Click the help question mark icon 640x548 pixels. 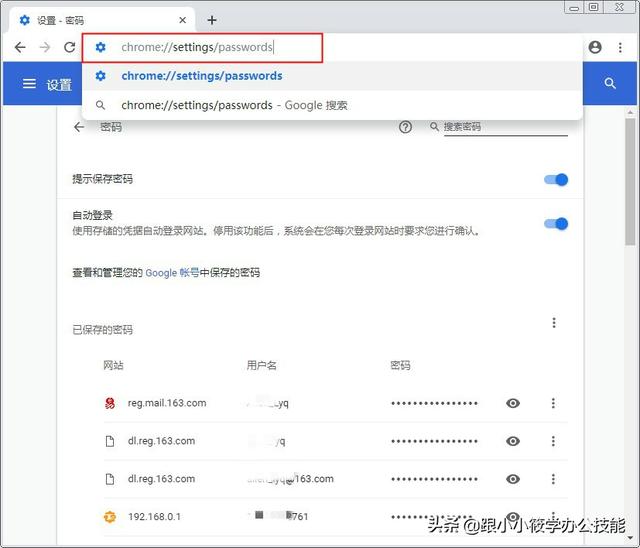click(x=405, y=127)
